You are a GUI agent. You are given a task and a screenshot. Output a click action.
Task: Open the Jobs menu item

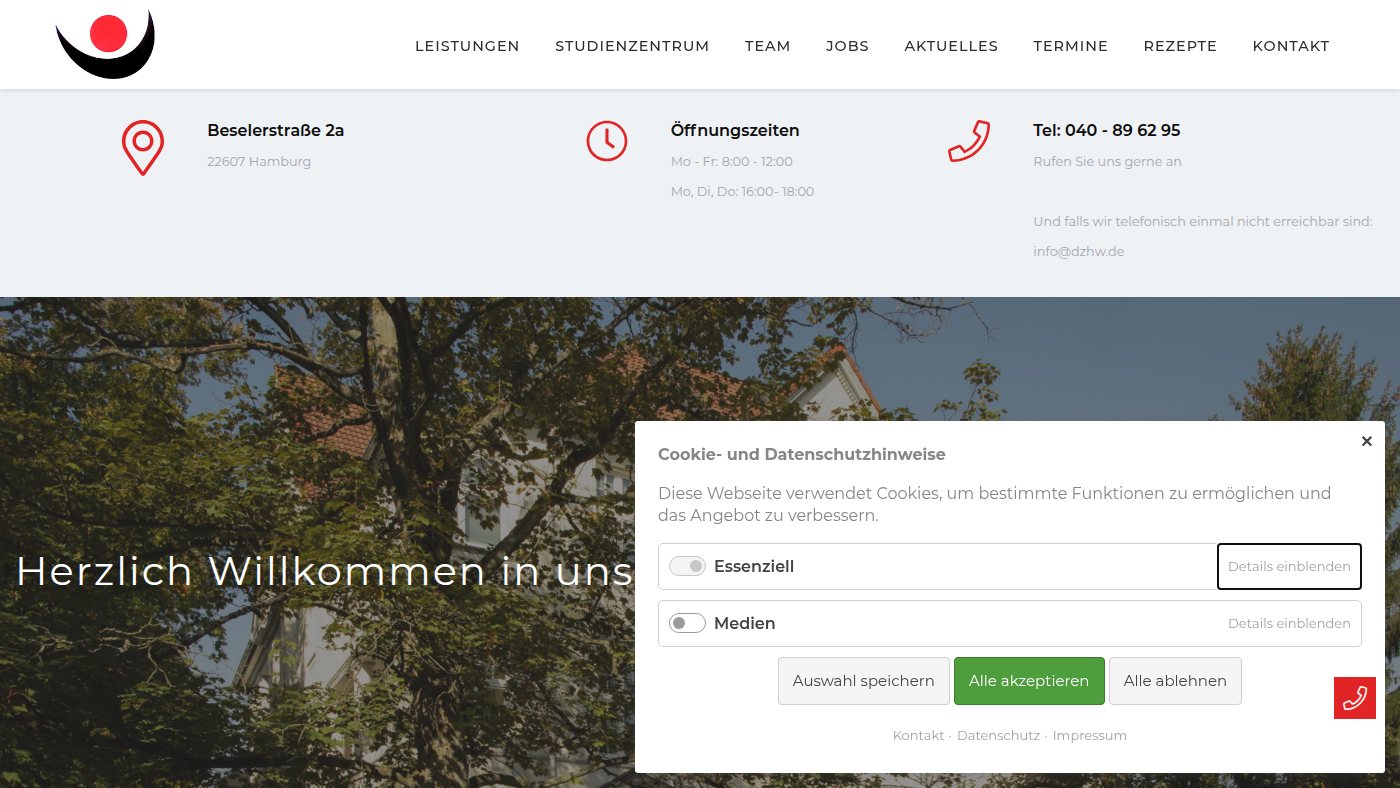(x=847, y=46)
